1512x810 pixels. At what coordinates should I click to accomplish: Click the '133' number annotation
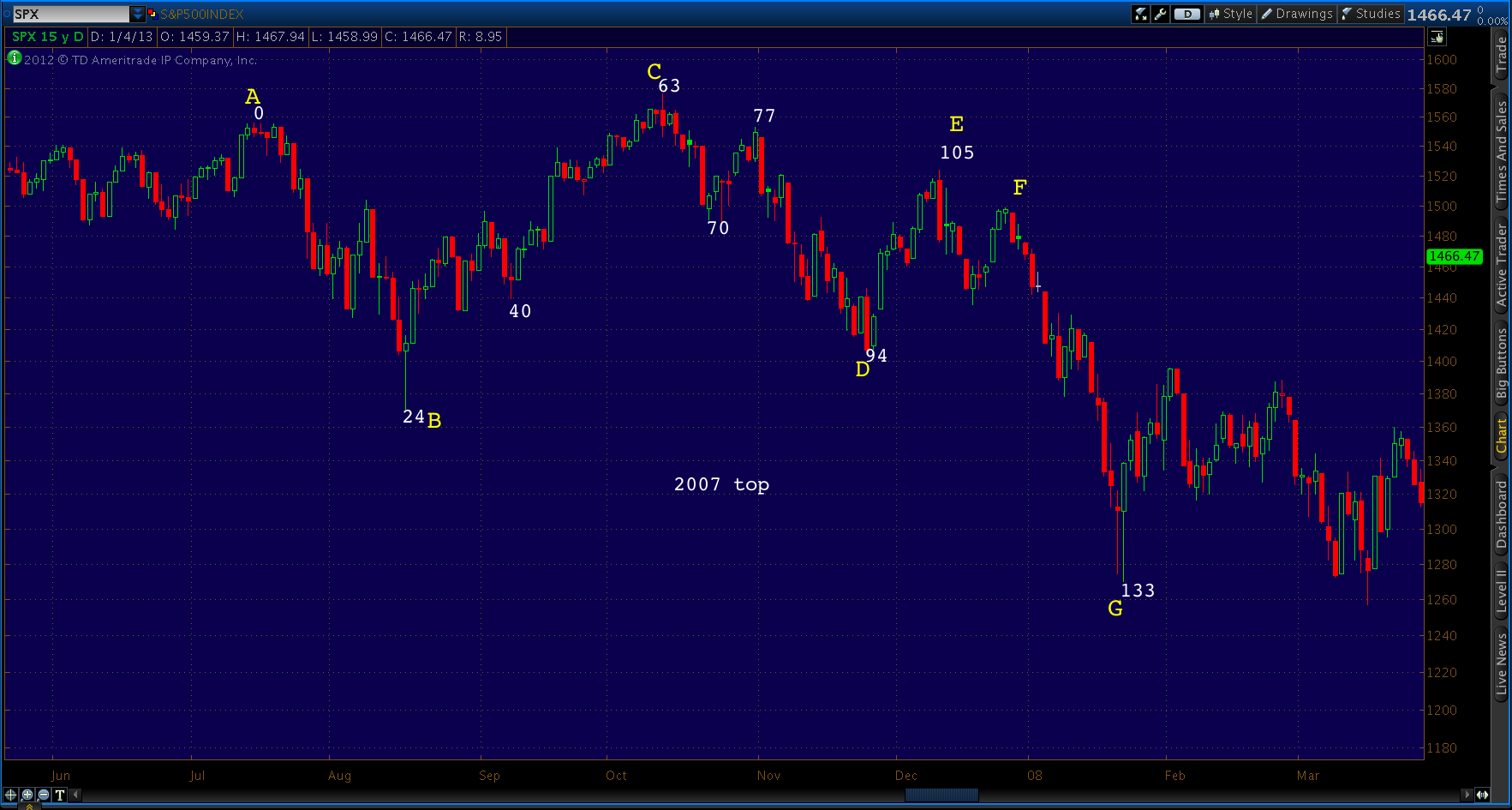pos(1138,591)
